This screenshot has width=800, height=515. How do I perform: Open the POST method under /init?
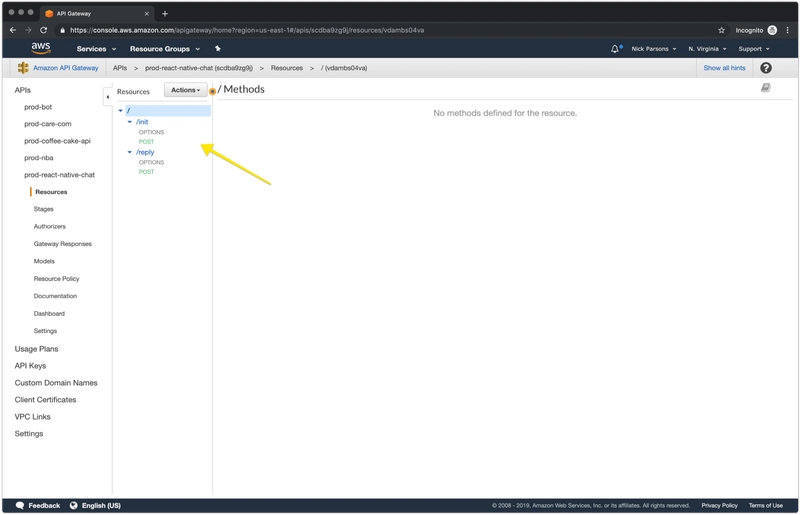pyautogui.click(x=146, y=142)
